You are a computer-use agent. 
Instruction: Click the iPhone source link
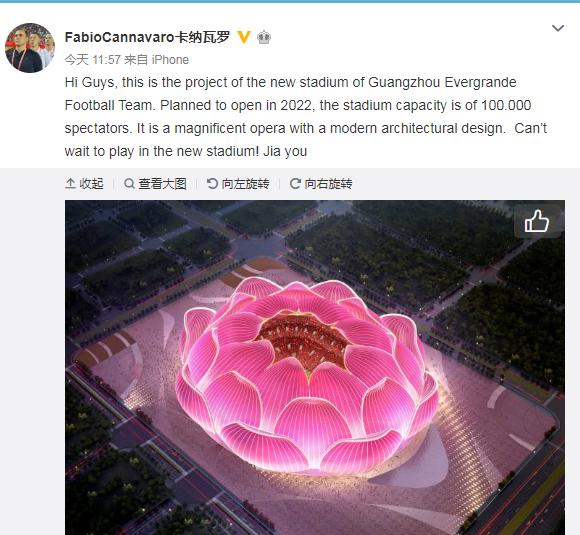pos(170,60)
